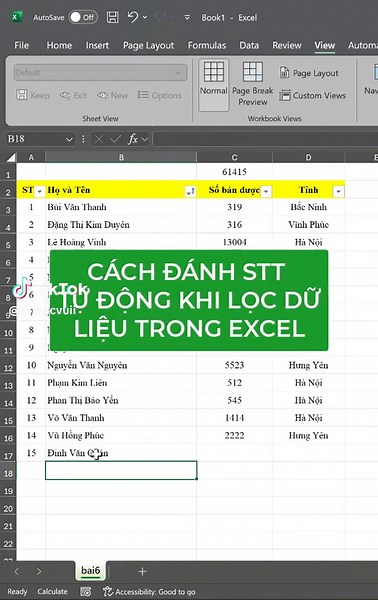Screen dimensions: 378x600
Task: Click the Enter checkmark formula icon
Action: tap(116, 139)
